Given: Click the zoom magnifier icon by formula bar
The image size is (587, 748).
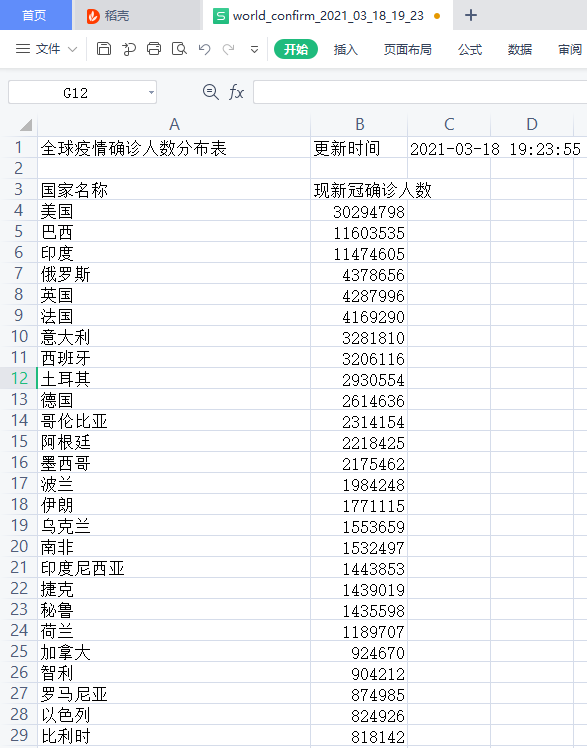Looking at the screenshot, I should [211, 92].
